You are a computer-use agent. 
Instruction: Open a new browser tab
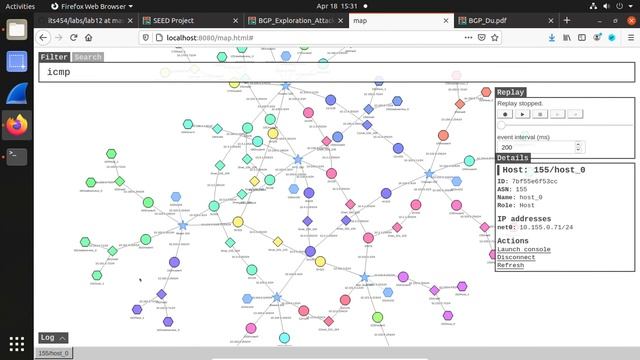(567, 20)
